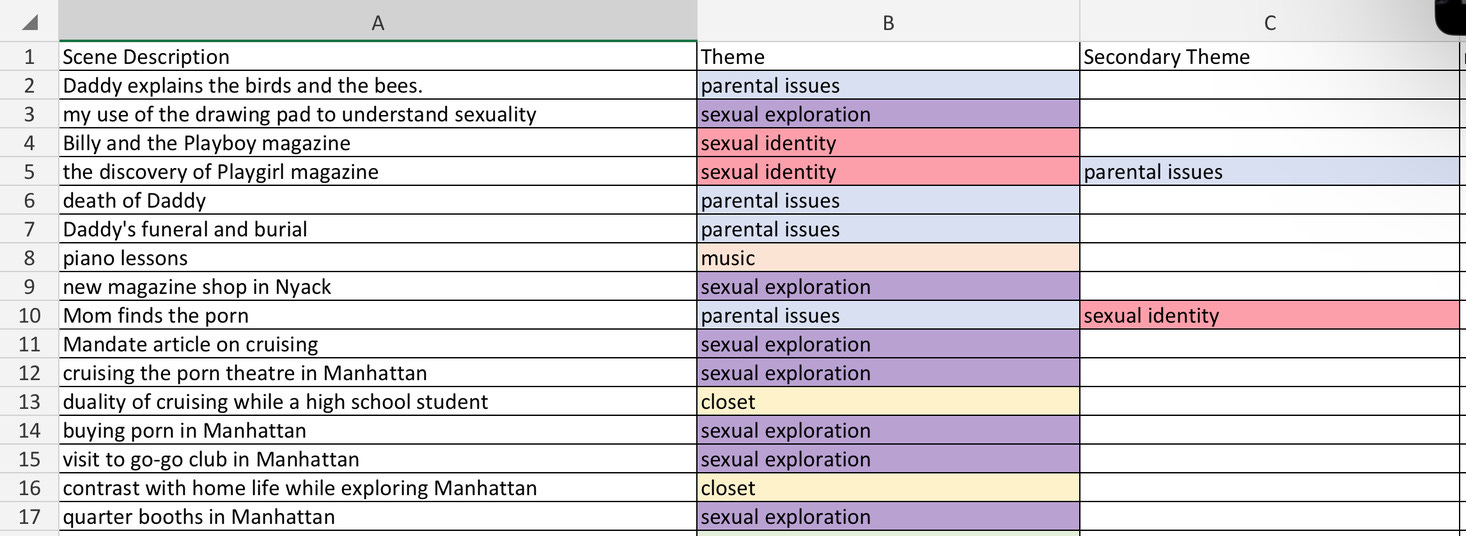The image size is (1466, 536).
Task: Select cell 'duality of cruising while a high school student'
Action: [x=378, y=402]
